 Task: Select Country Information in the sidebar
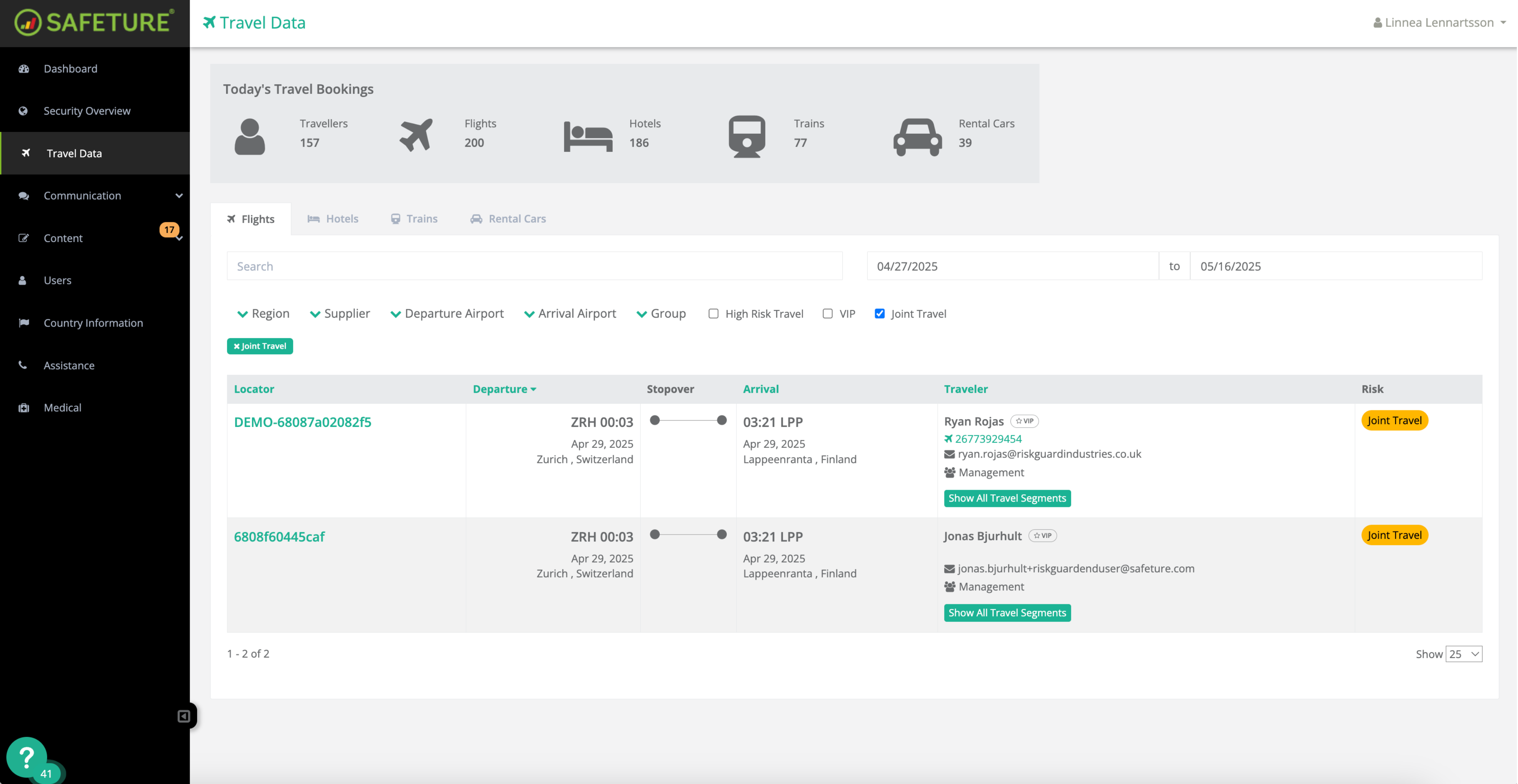(x=93, y=323)
